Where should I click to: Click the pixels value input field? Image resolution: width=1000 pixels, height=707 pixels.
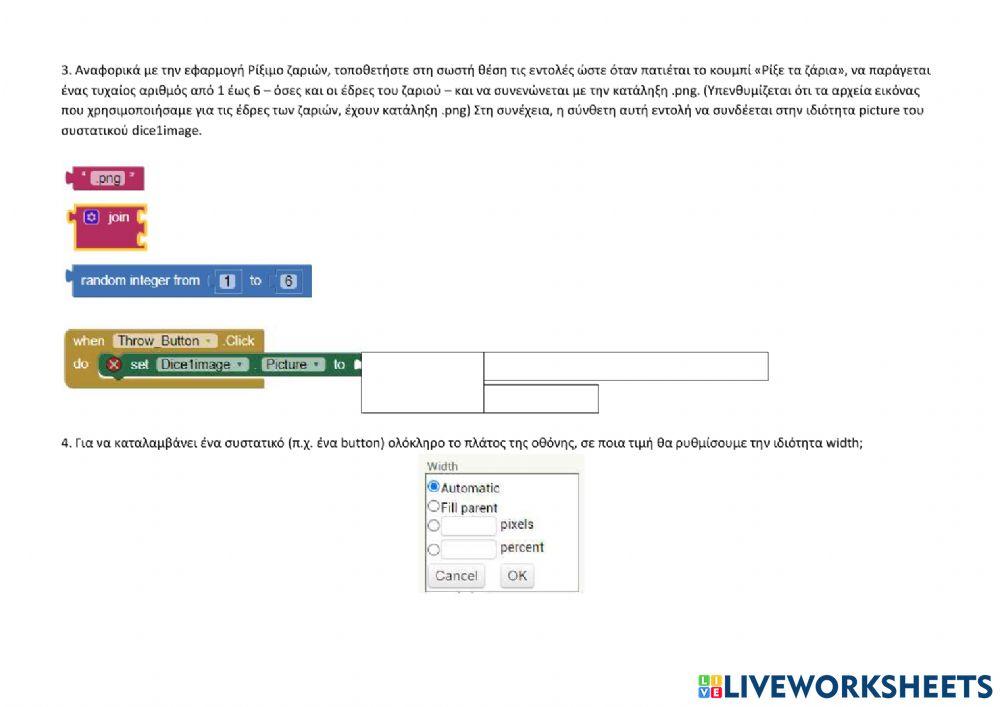click(x=469, y=525)
